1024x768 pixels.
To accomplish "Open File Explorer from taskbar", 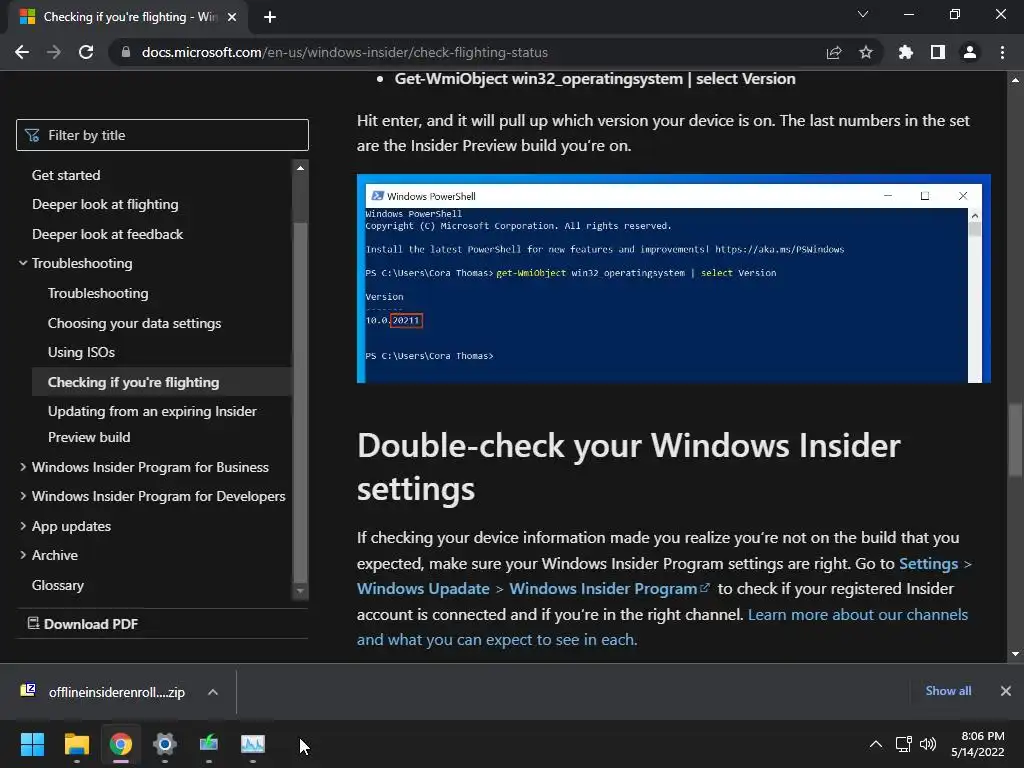I will pos(76,744).
